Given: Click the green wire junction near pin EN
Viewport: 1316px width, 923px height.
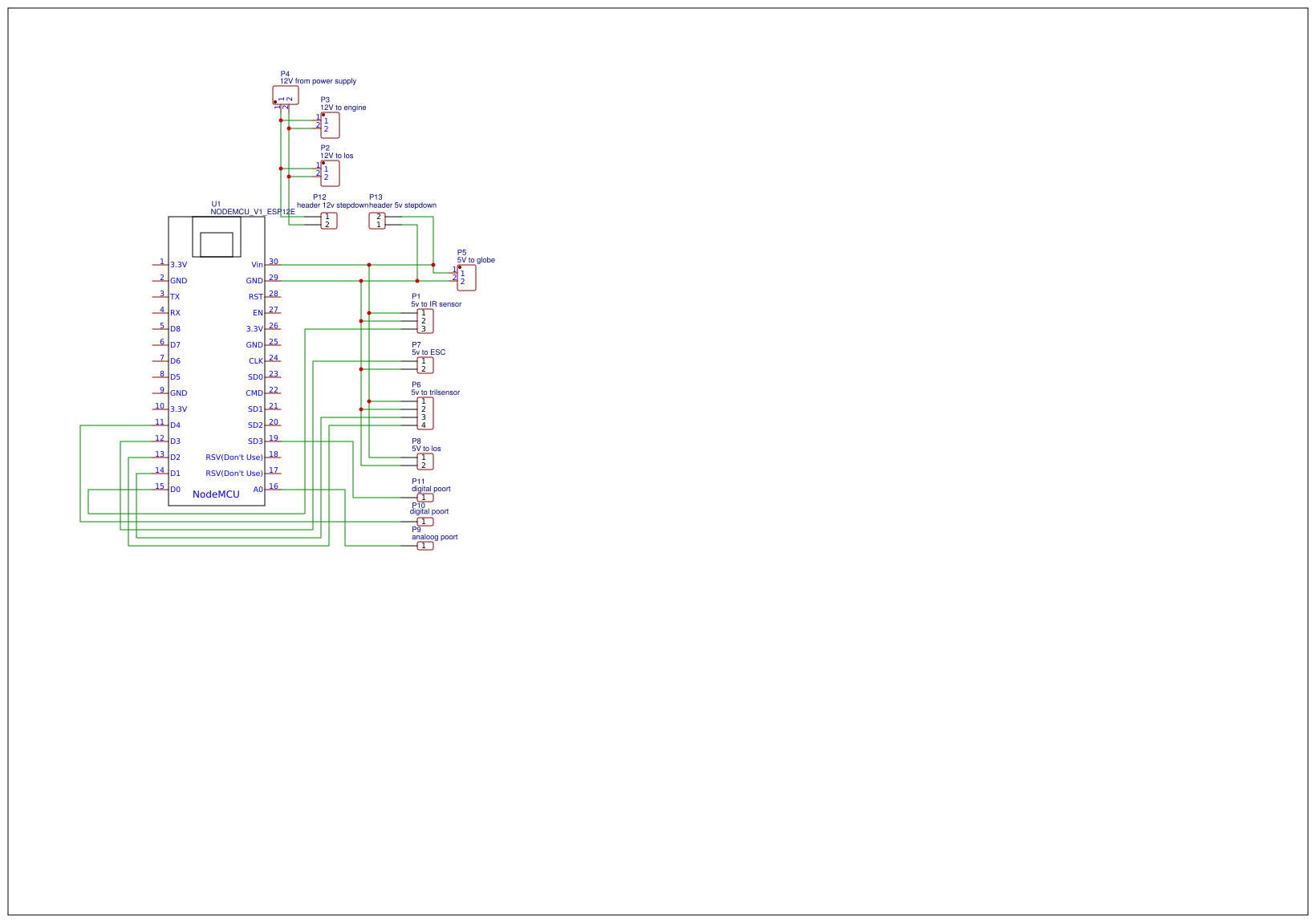Looking at the screenshot, I should coord(368,312).
